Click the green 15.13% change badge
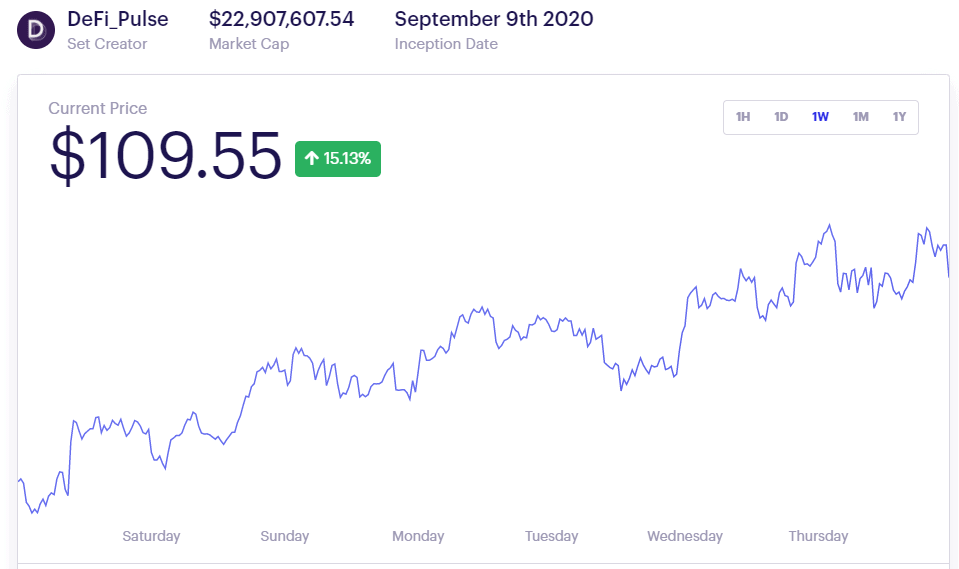This screenshot has height=569, width=959. click(x=338, y=159)
